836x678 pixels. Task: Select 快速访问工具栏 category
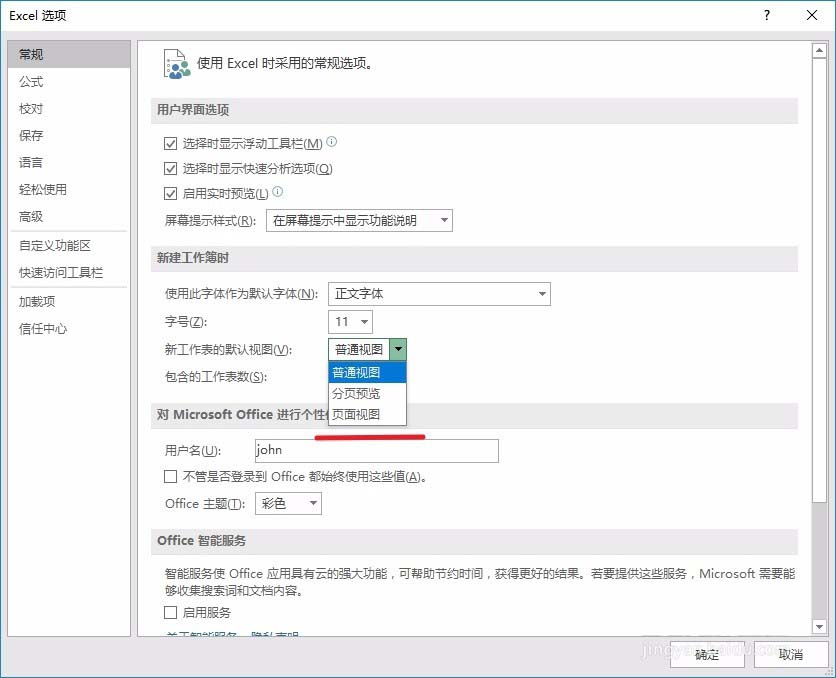tap(69, 272)
